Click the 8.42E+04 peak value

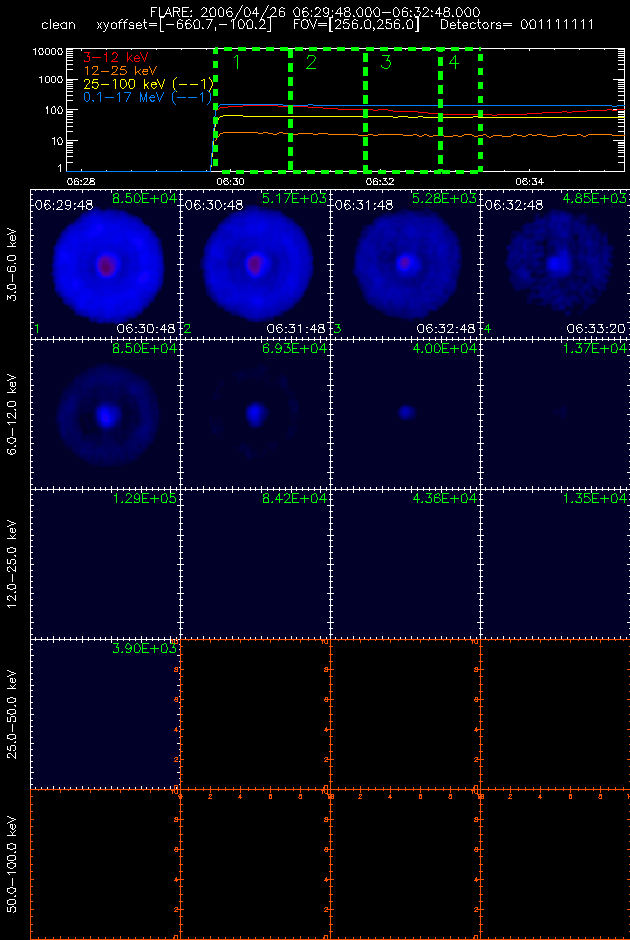point(294,498)
